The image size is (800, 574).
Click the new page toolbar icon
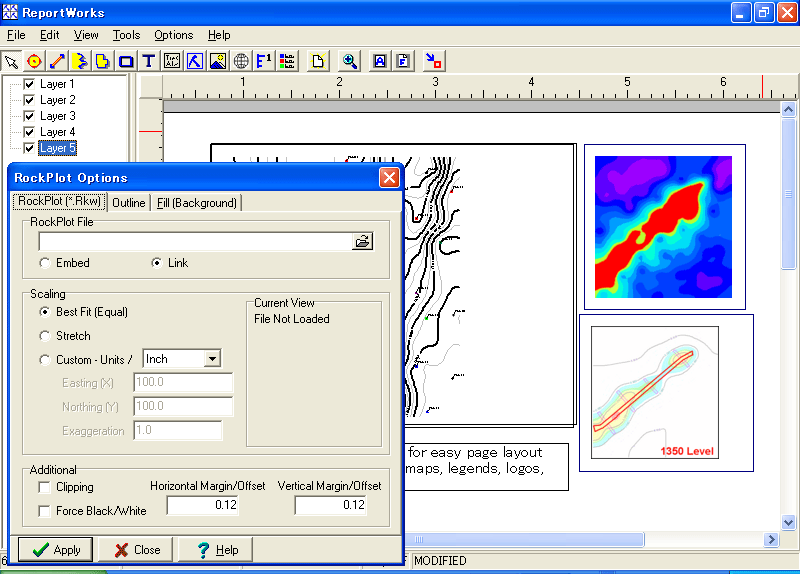[x=318, y=62]
